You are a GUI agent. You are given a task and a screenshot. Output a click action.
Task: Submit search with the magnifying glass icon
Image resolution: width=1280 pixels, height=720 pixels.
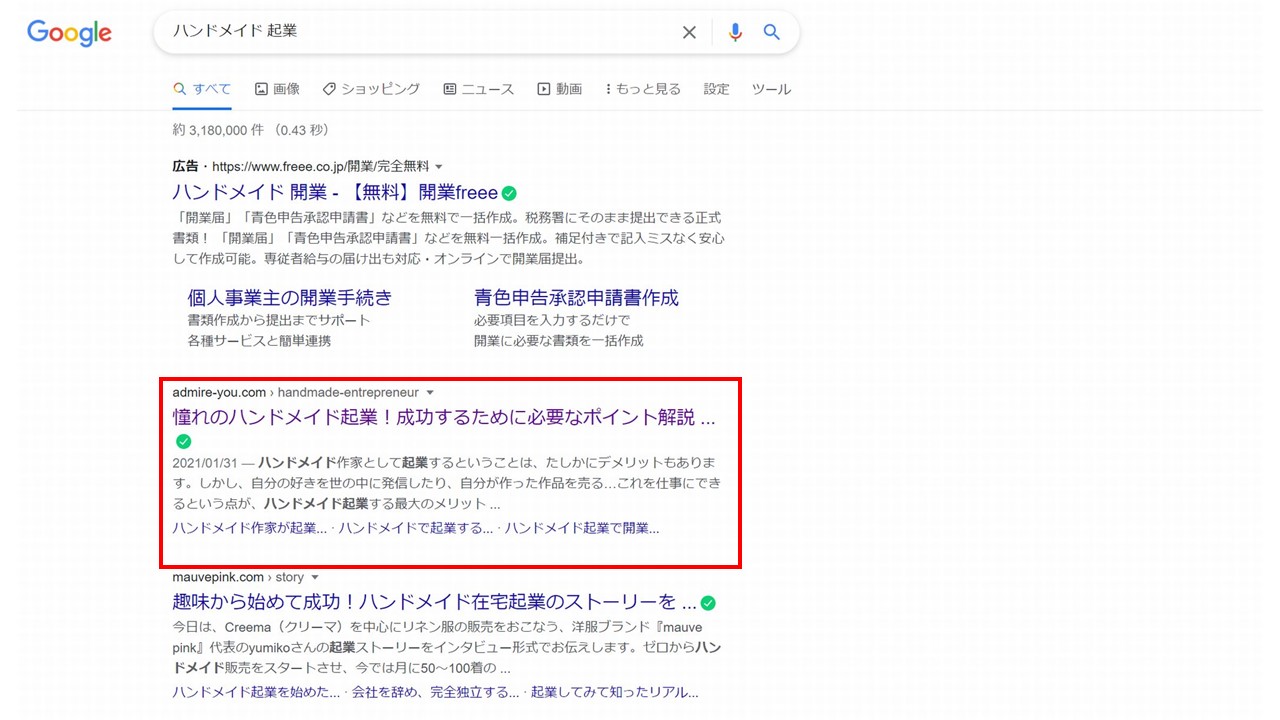[771, 32]
